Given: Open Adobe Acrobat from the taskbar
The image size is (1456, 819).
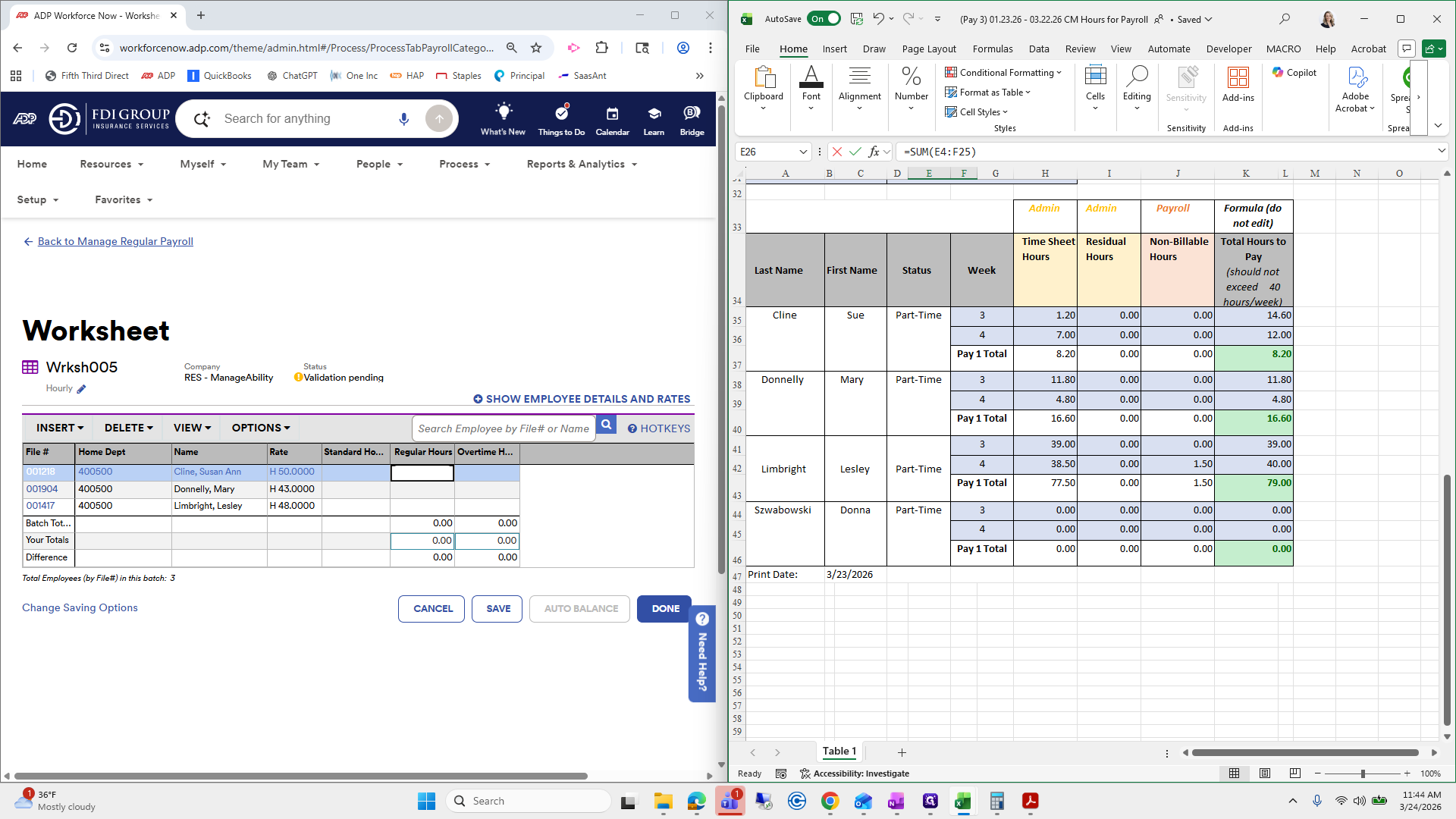Looking at the screenshot, I should pyautogui.click(x=1030, y=801).
